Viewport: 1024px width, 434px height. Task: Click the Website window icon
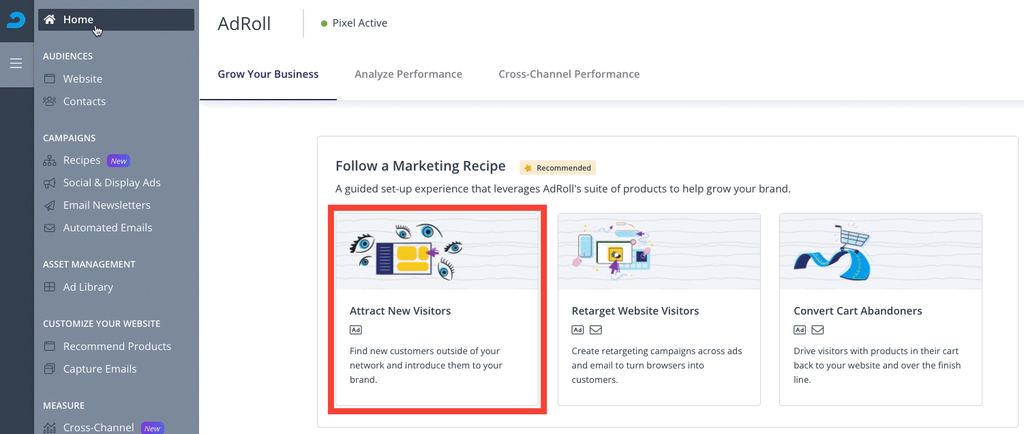click(49, 79)
